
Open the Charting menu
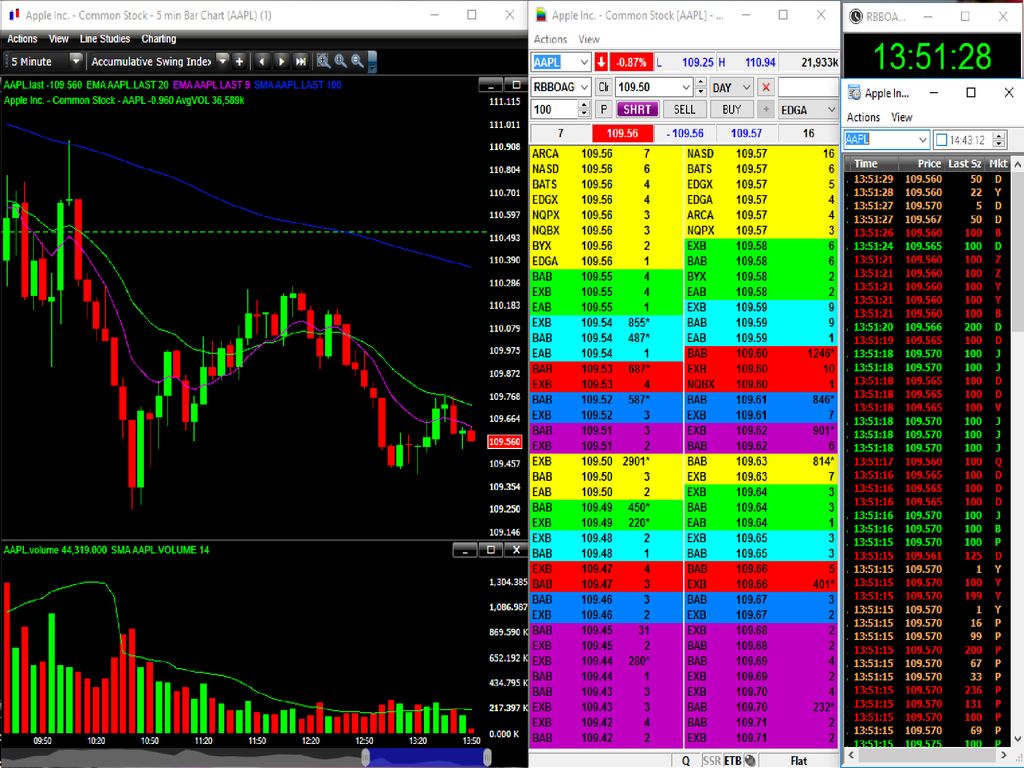(159, 39)
